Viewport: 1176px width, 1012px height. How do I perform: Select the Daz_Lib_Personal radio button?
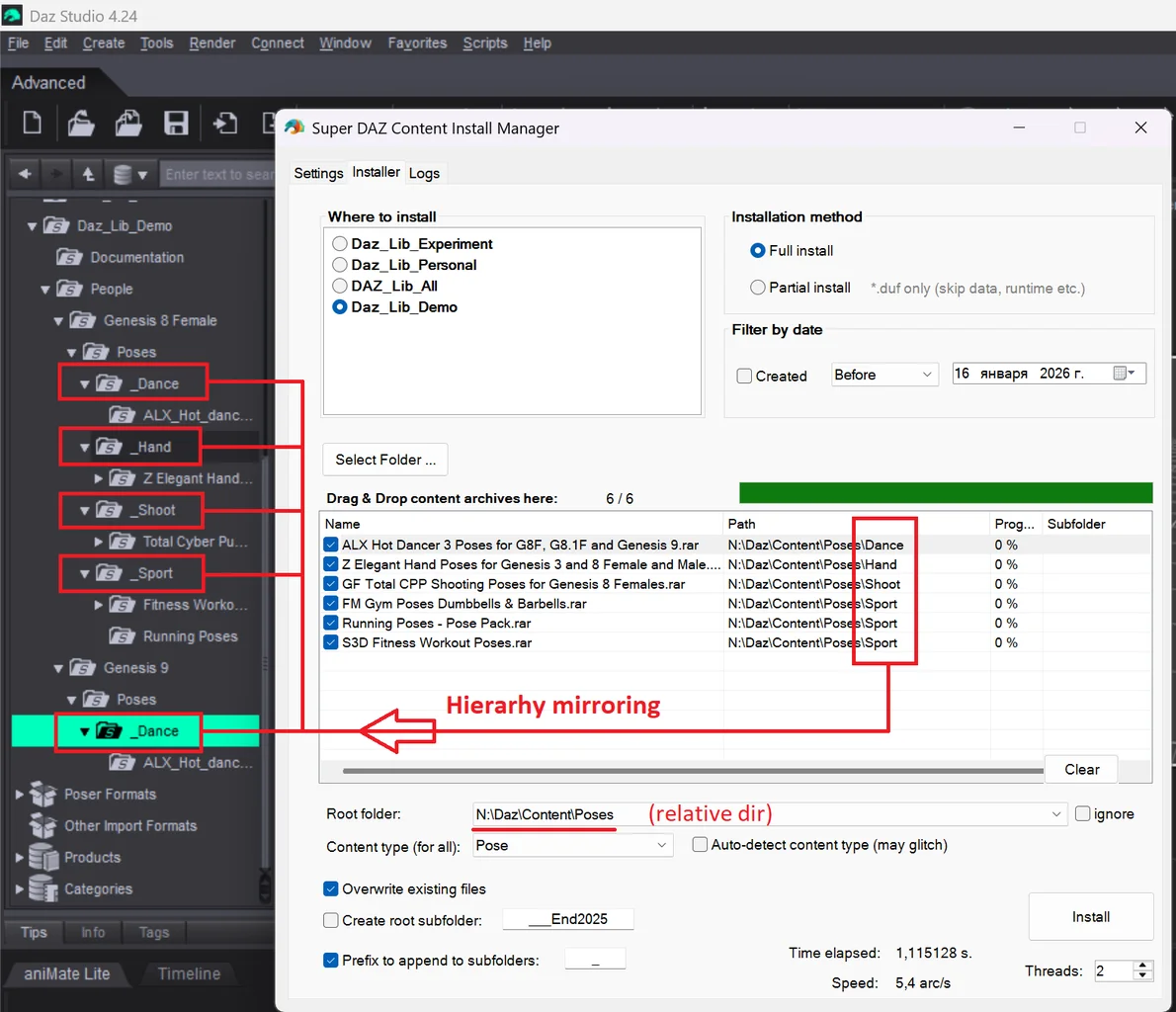click(x=340, y=265)
